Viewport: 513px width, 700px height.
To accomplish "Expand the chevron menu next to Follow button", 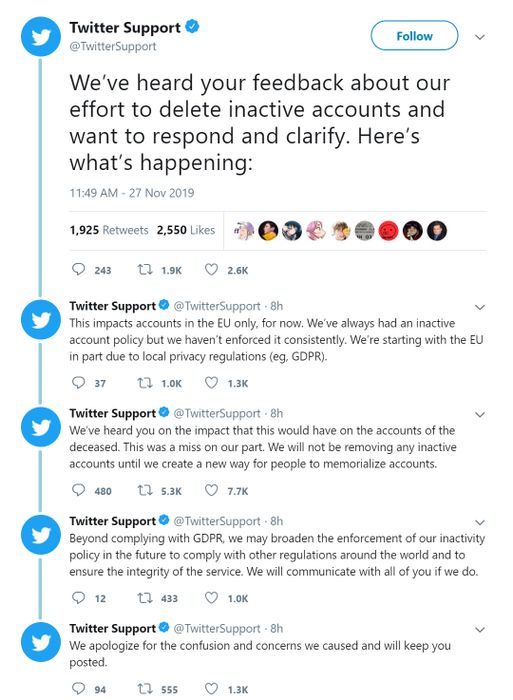I will coord(480,37).
